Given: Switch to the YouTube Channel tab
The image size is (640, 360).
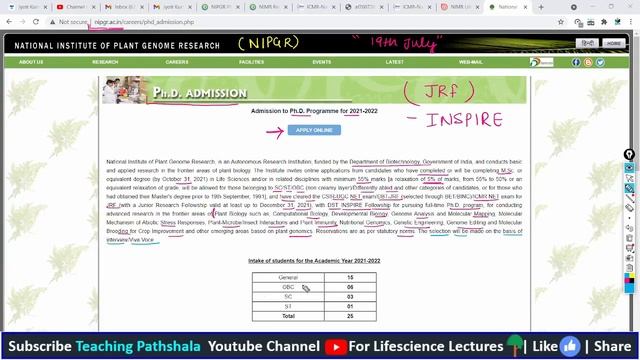Looking at the screenshot, I should click(x=76, y=7).
